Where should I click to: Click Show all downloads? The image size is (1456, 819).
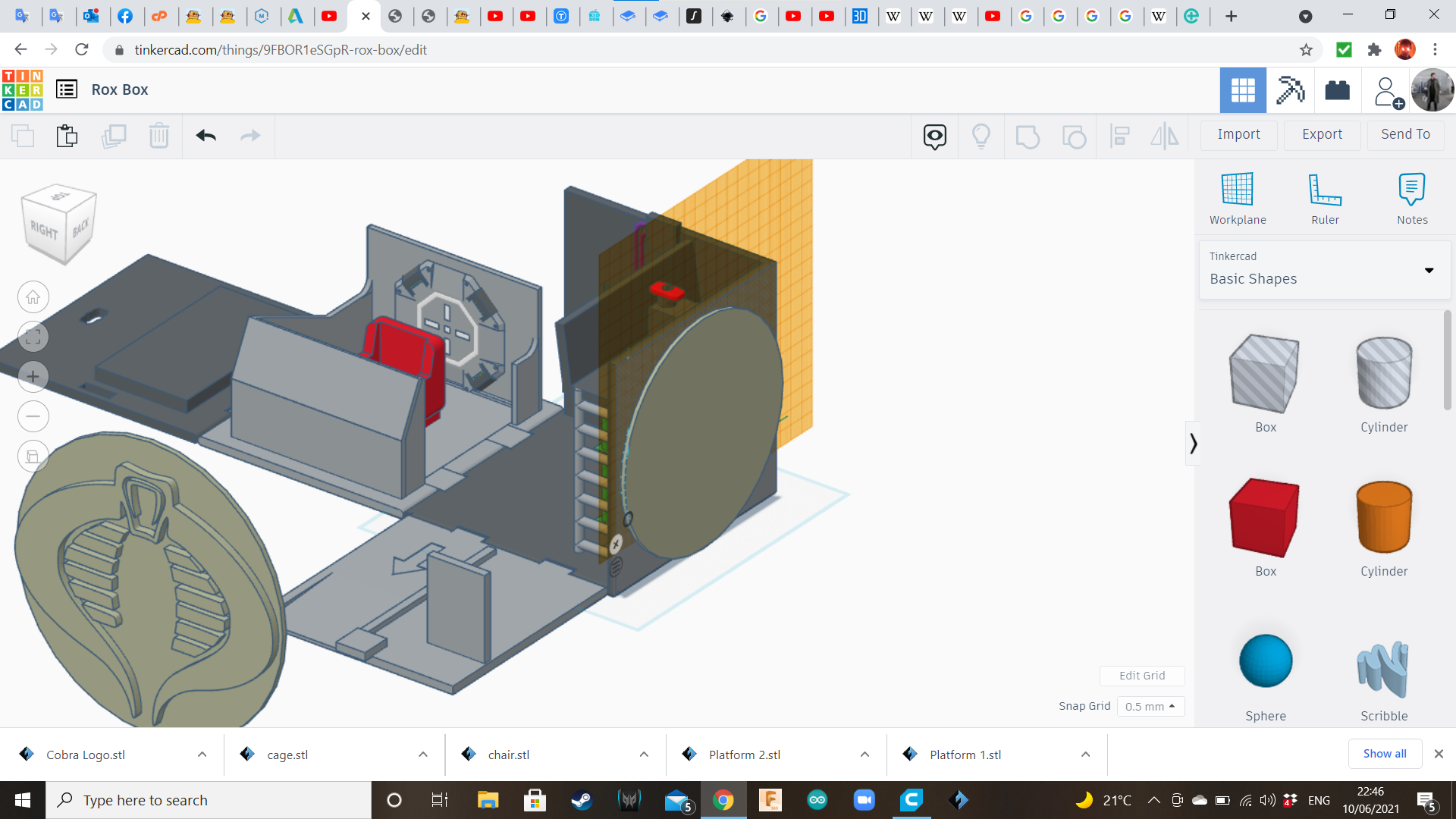(1384, 754)
